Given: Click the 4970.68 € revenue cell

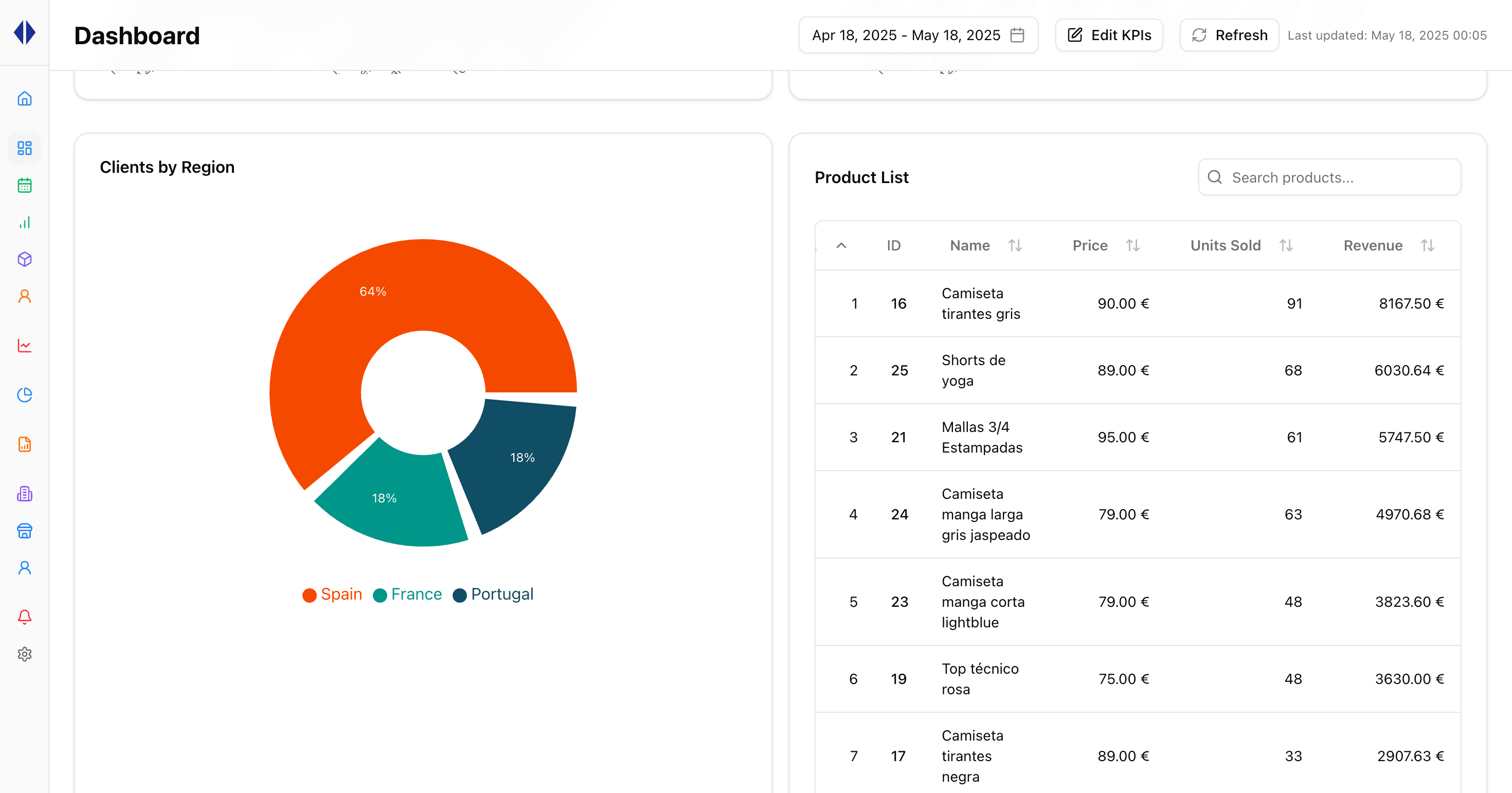Looking at the screenshot, I should 1410,514.
